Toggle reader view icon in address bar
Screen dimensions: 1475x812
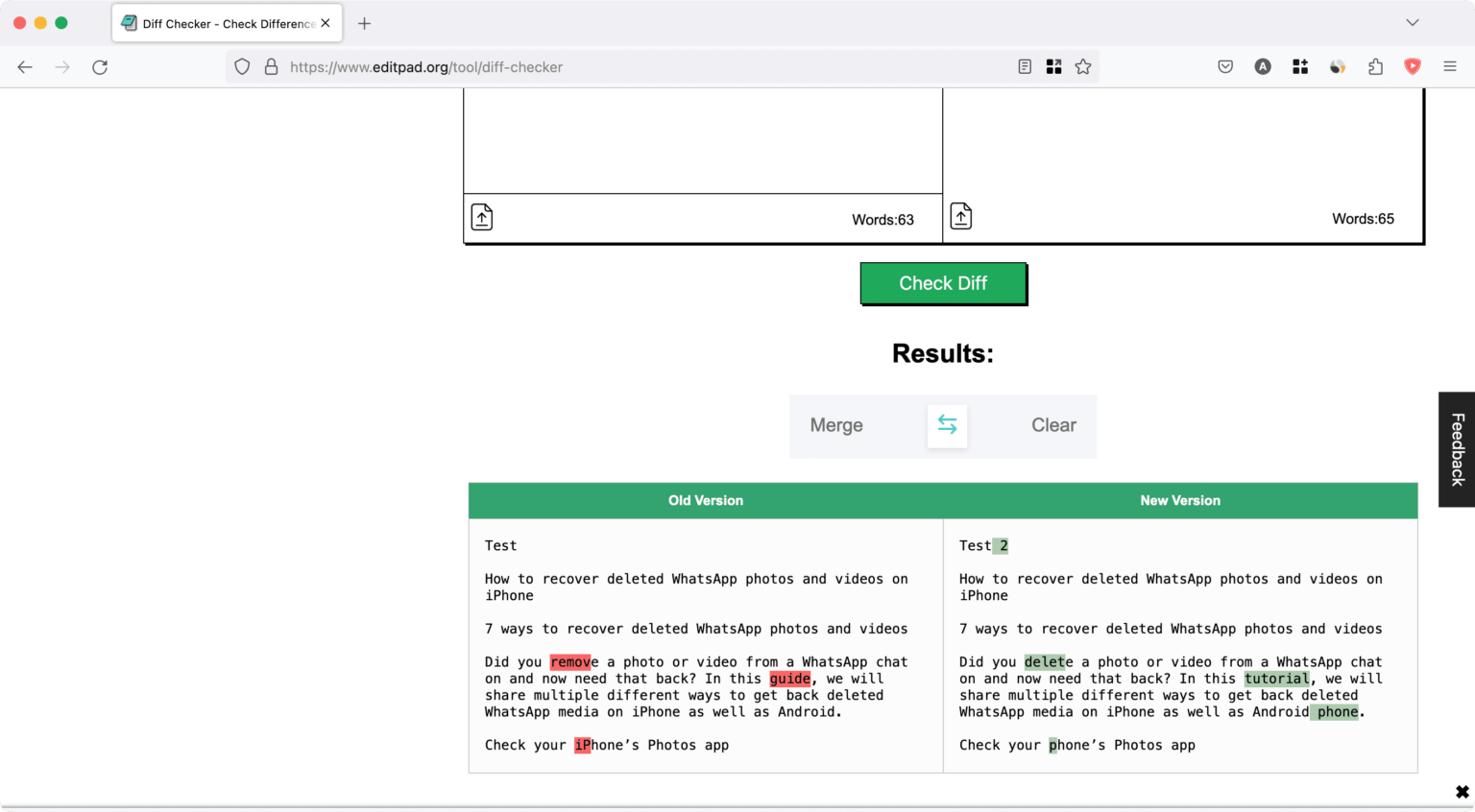tap(1025, 67)
